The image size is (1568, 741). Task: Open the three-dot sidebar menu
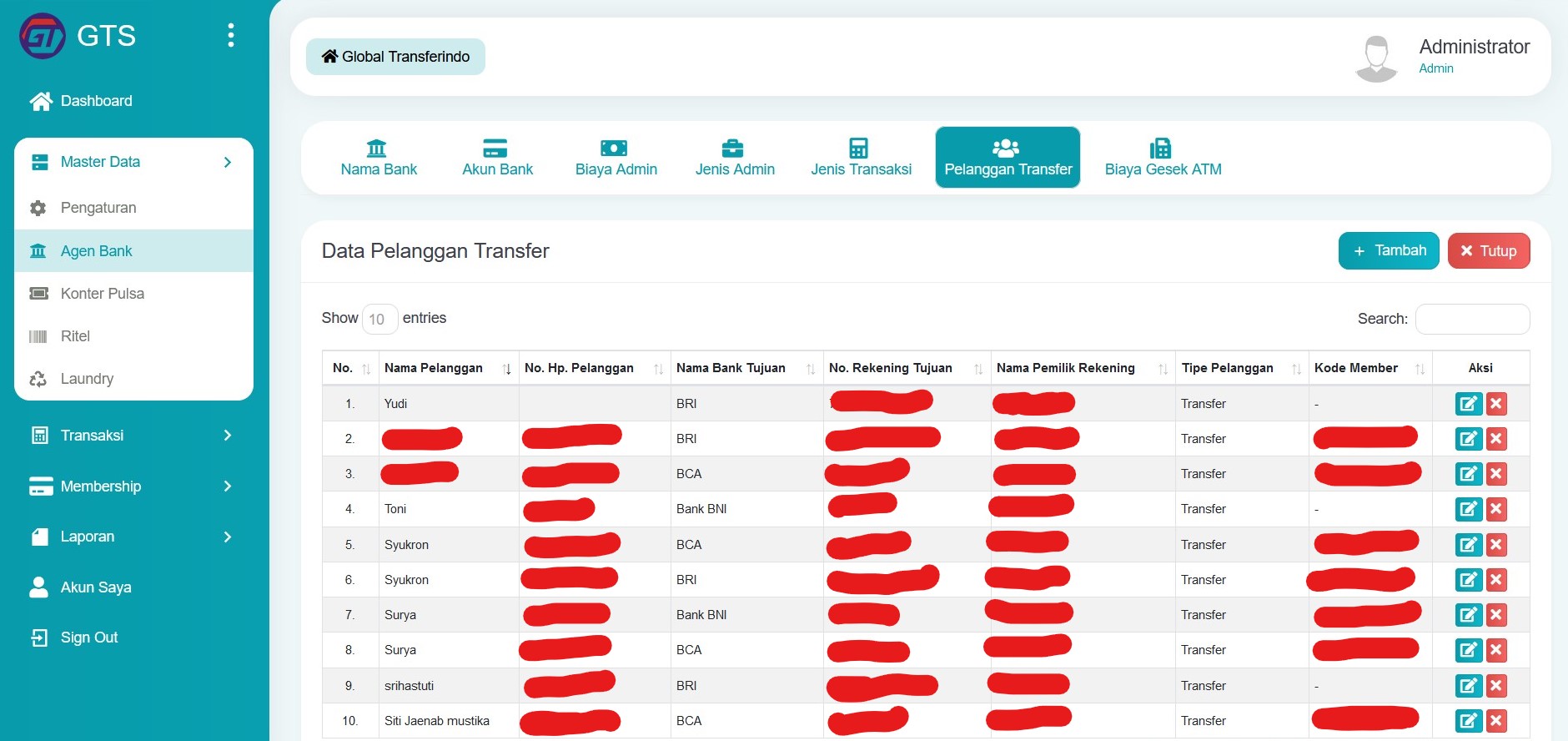(231, 35)
